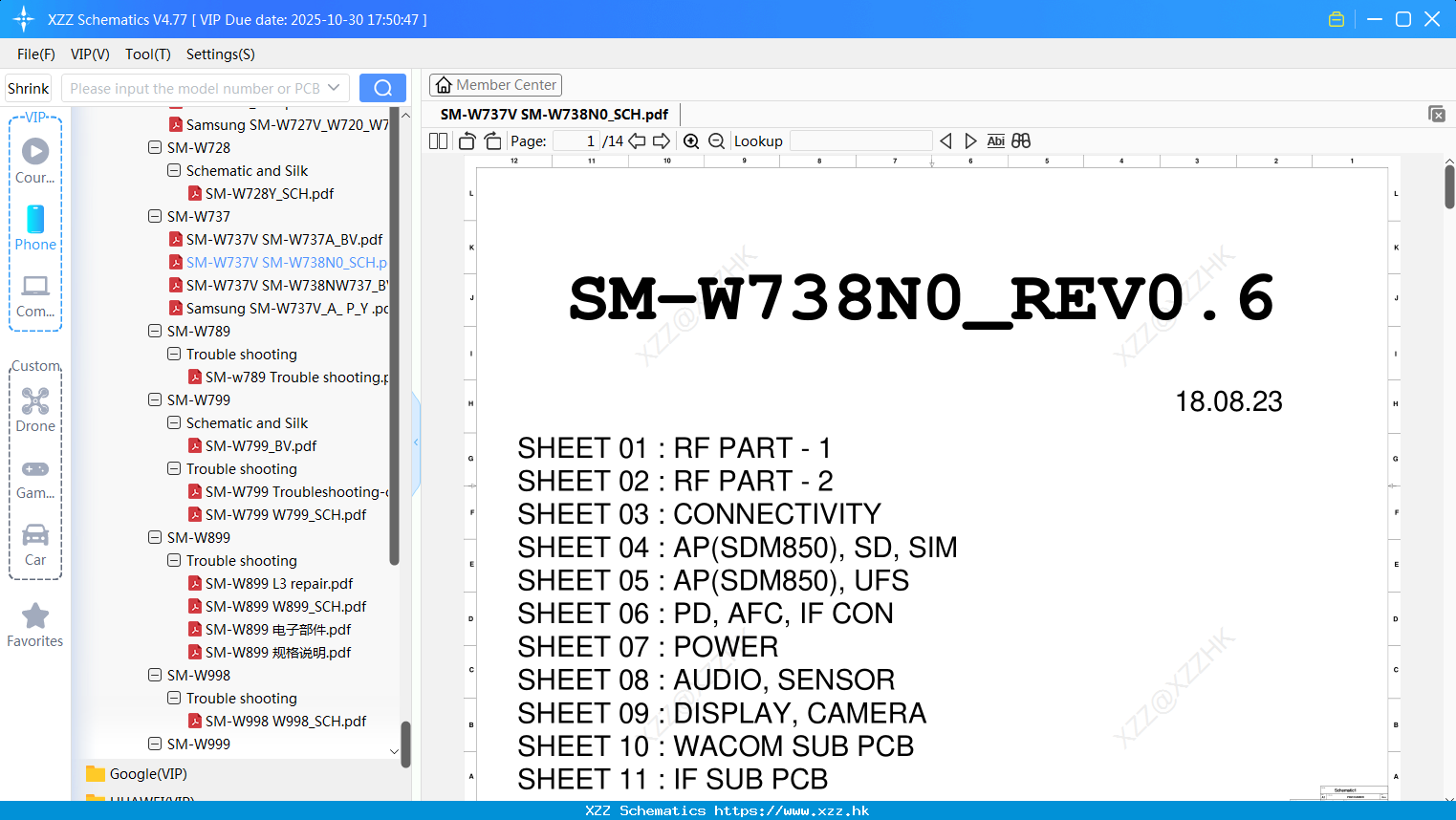This screenshot has width=1456, height=820.
Task: Collapse the SM-W799 tree node
Action: [x=155, y=399]
